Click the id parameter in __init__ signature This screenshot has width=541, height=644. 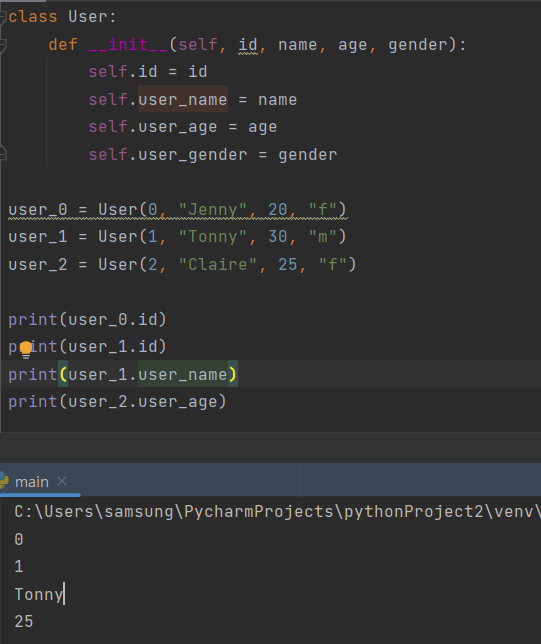pos(248,44)
